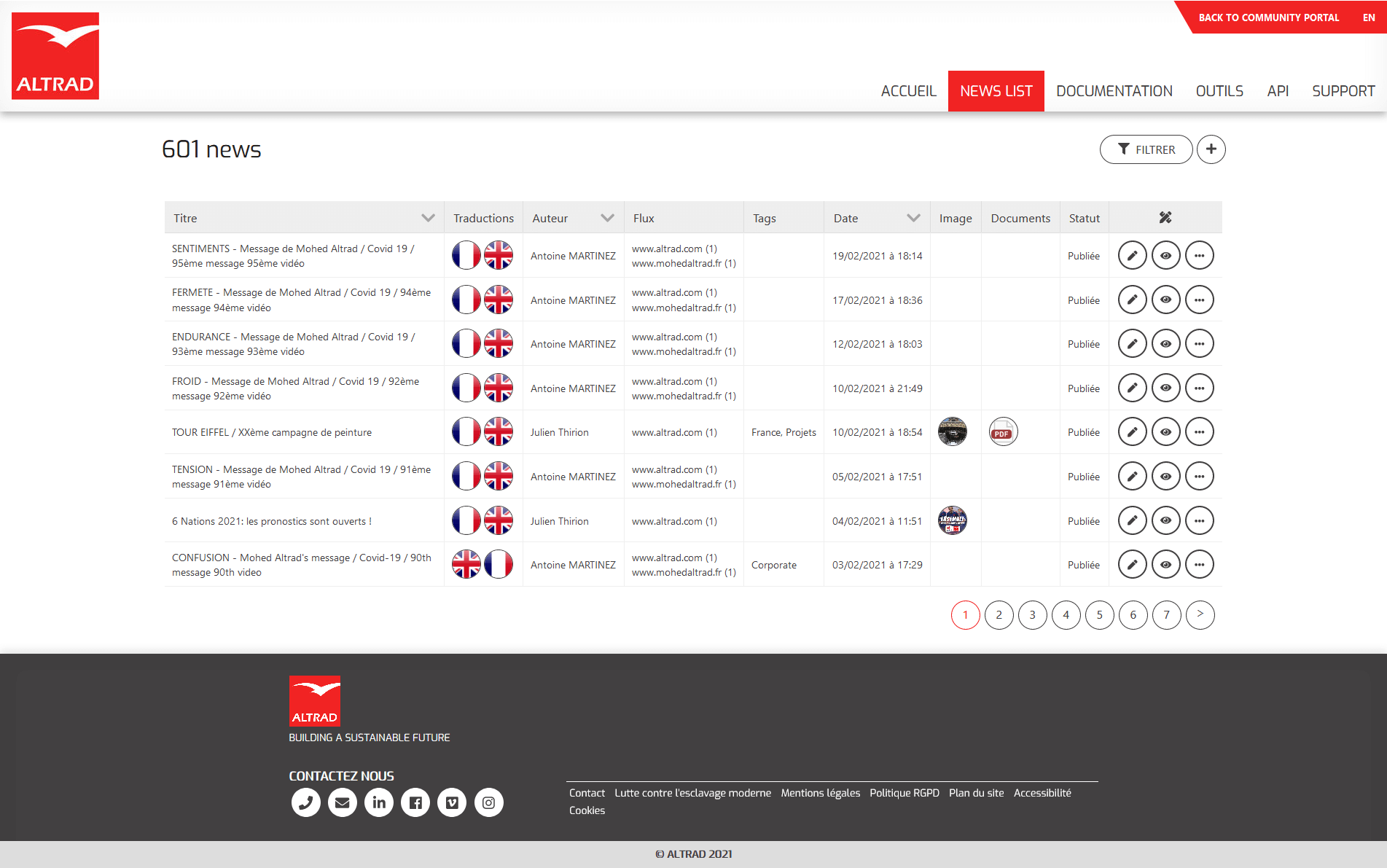Open more options for CONFUSION row
Image resolution: width=1387 pixels, height=868 pixels.
click(x=1199, y=565)
